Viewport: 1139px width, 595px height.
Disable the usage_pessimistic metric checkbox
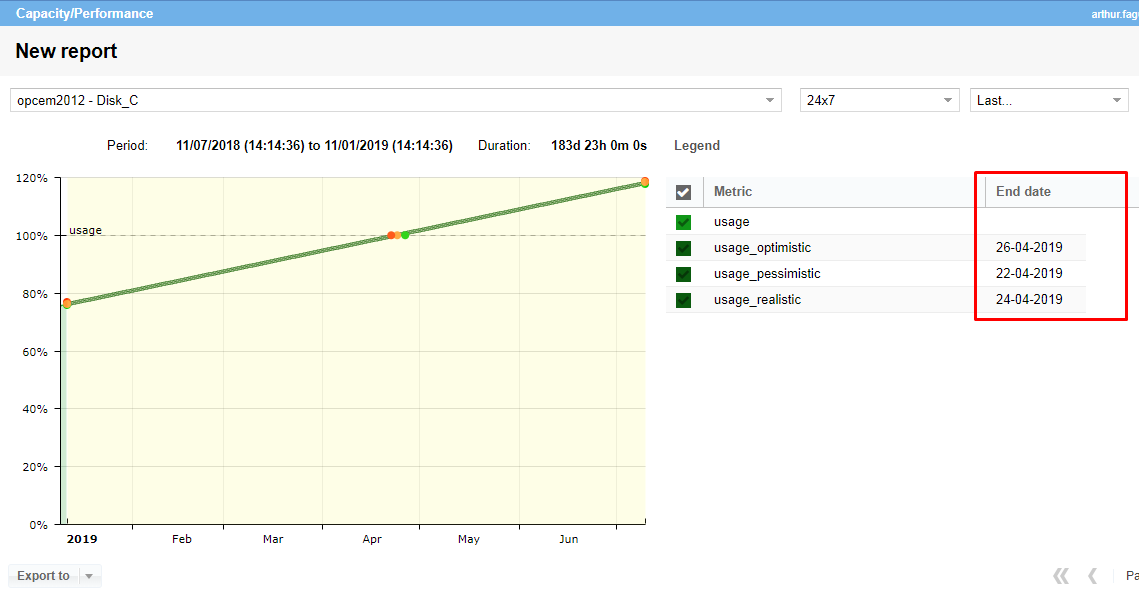[x=684, y=274]
